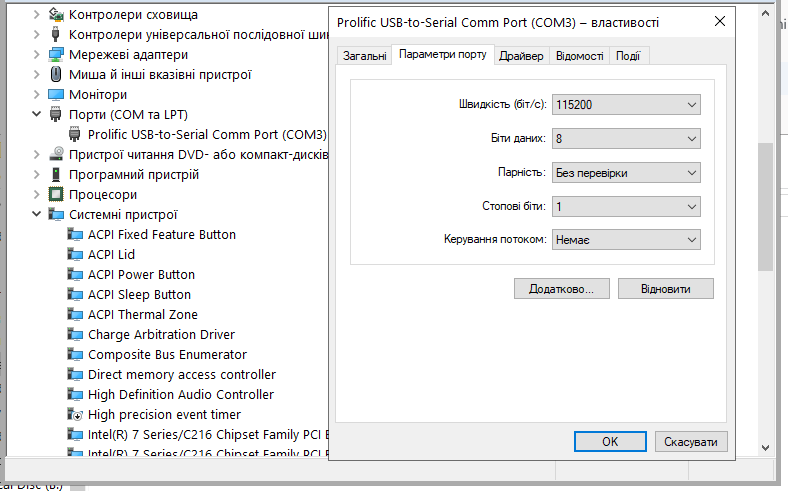Image resolution: width=788 pixels, height=491 pixels.
Task: Open the Швидкість (біт/с) dropdown
Action: (626, 105)
